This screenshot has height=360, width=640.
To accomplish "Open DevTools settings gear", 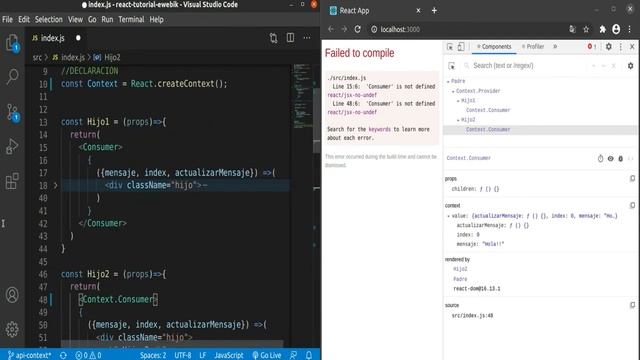I will click(609, 47).
